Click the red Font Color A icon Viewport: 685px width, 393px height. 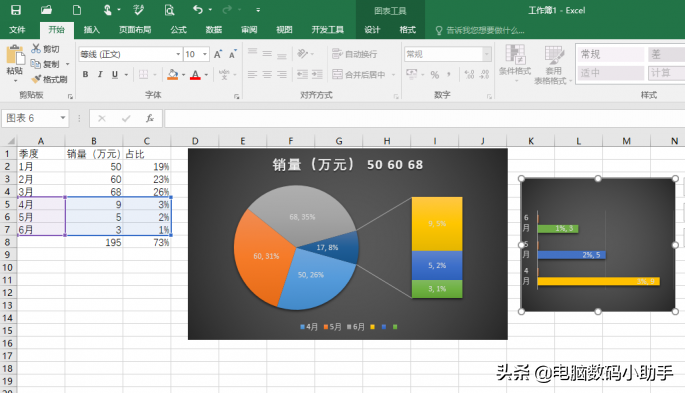coord(195,75)
